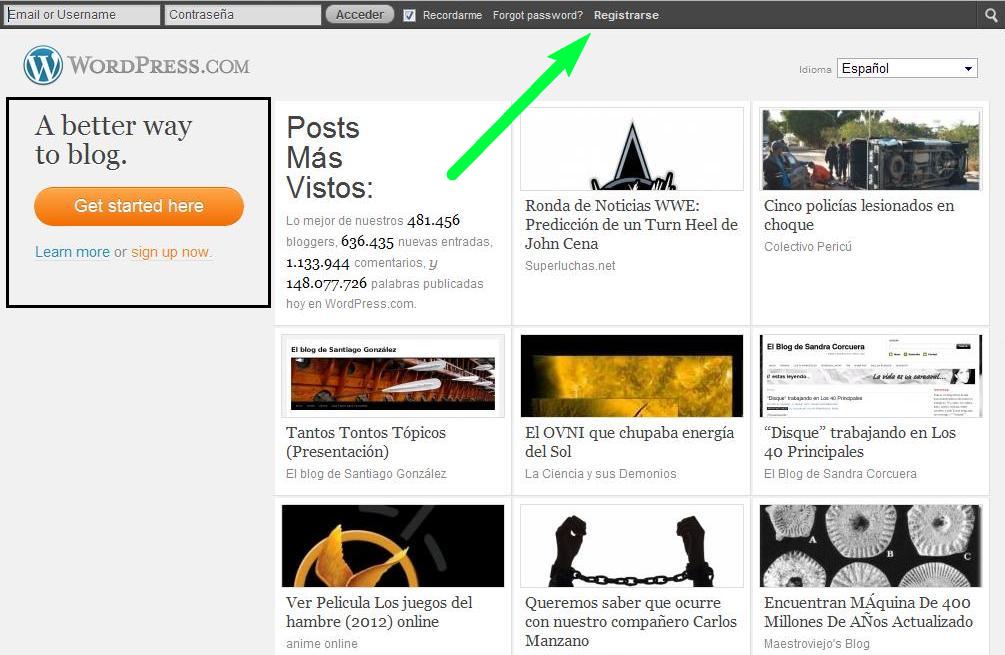Visit the Superluchas.net blog link
Screen dimensions: 1005x655
click(x=570, y=266)
